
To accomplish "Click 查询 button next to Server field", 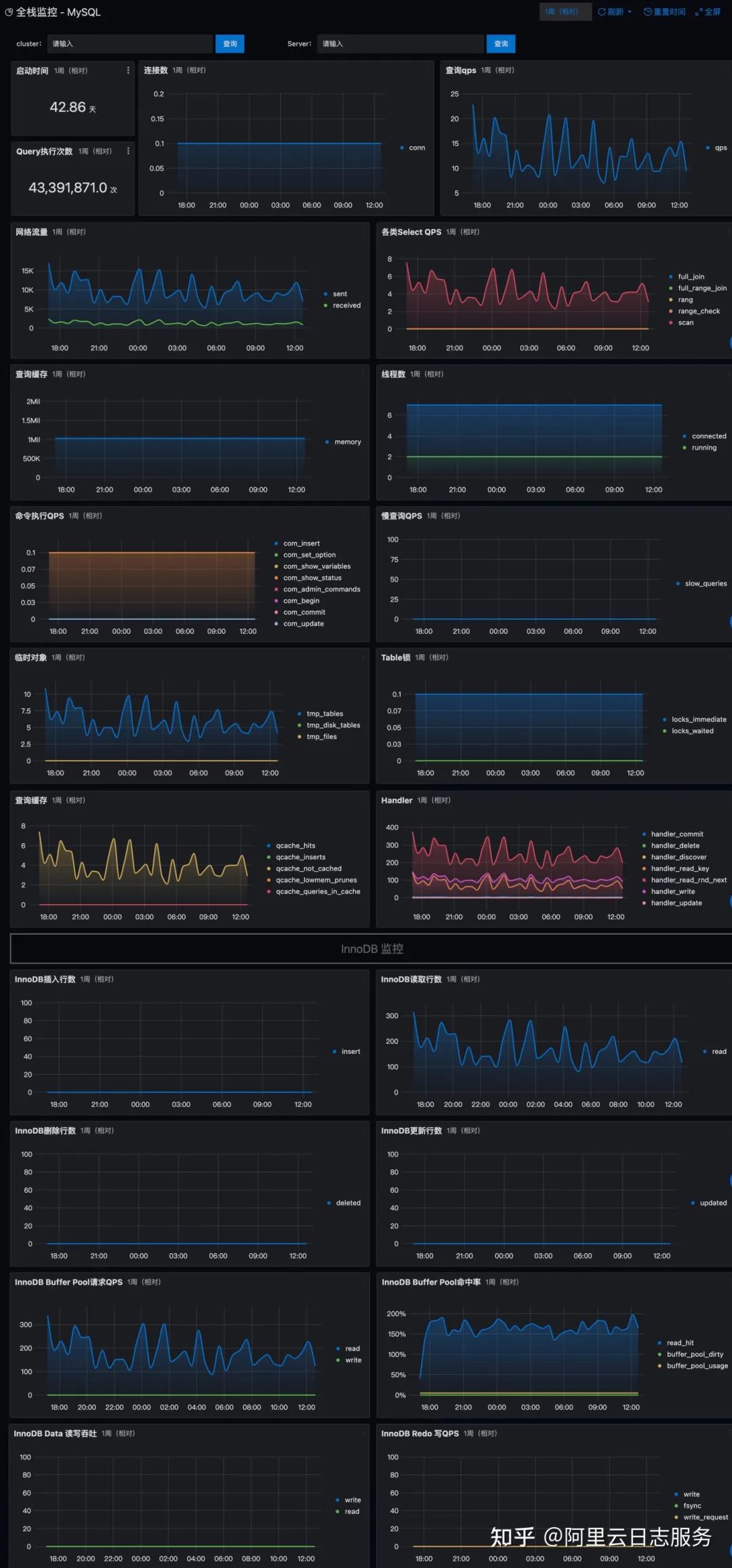I will coord(501,44).
